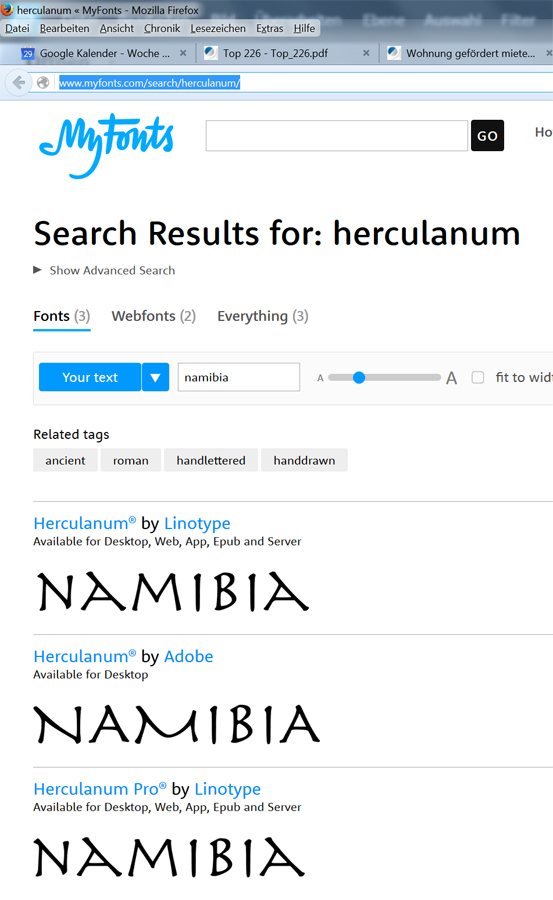Click the GO search button

pyautogui.click(x=488, y=135)
